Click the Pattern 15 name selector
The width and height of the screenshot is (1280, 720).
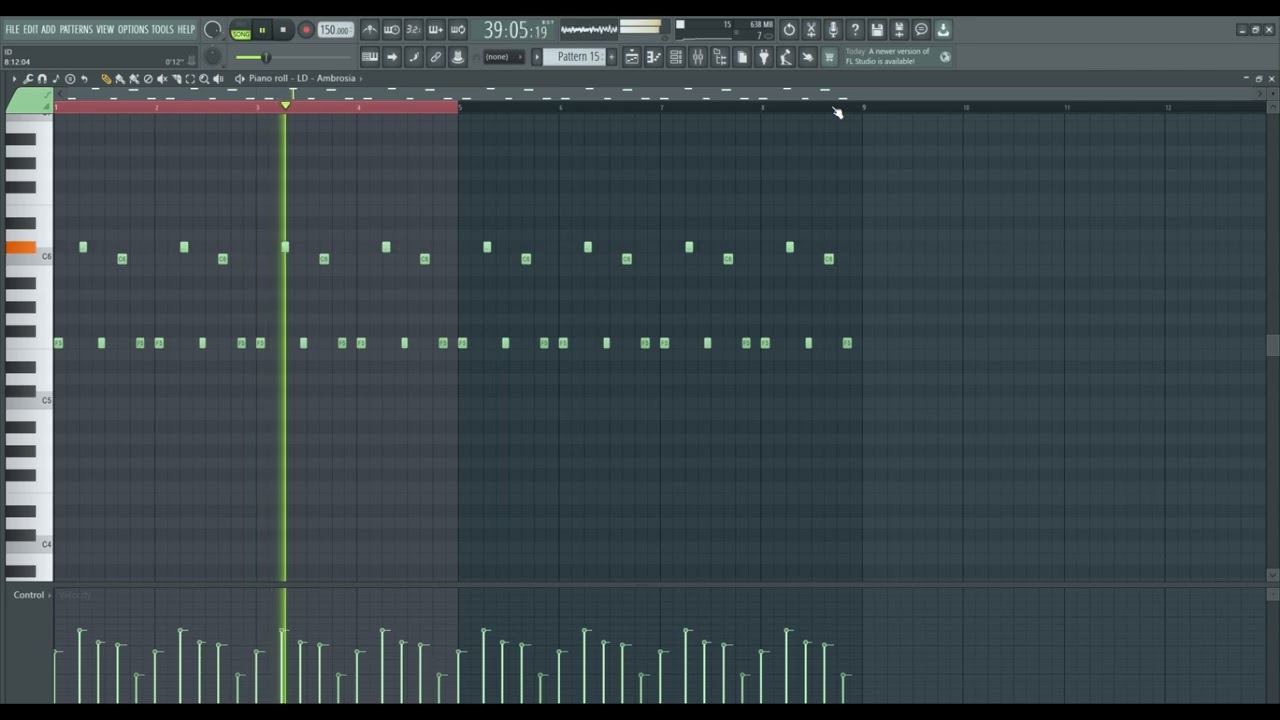tap(576, 57)
